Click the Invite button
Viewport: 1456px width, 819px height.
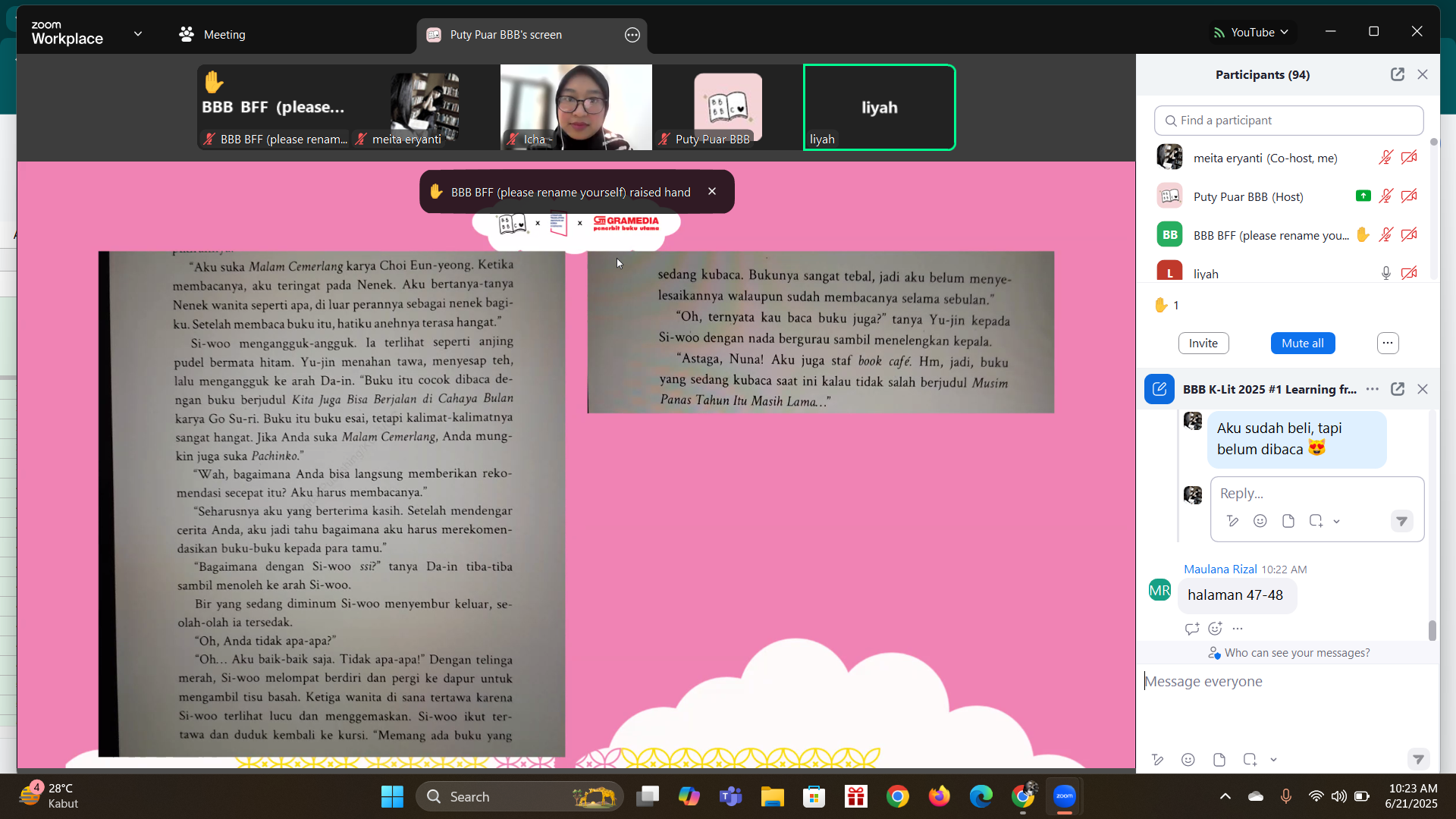pos(1203,344)
